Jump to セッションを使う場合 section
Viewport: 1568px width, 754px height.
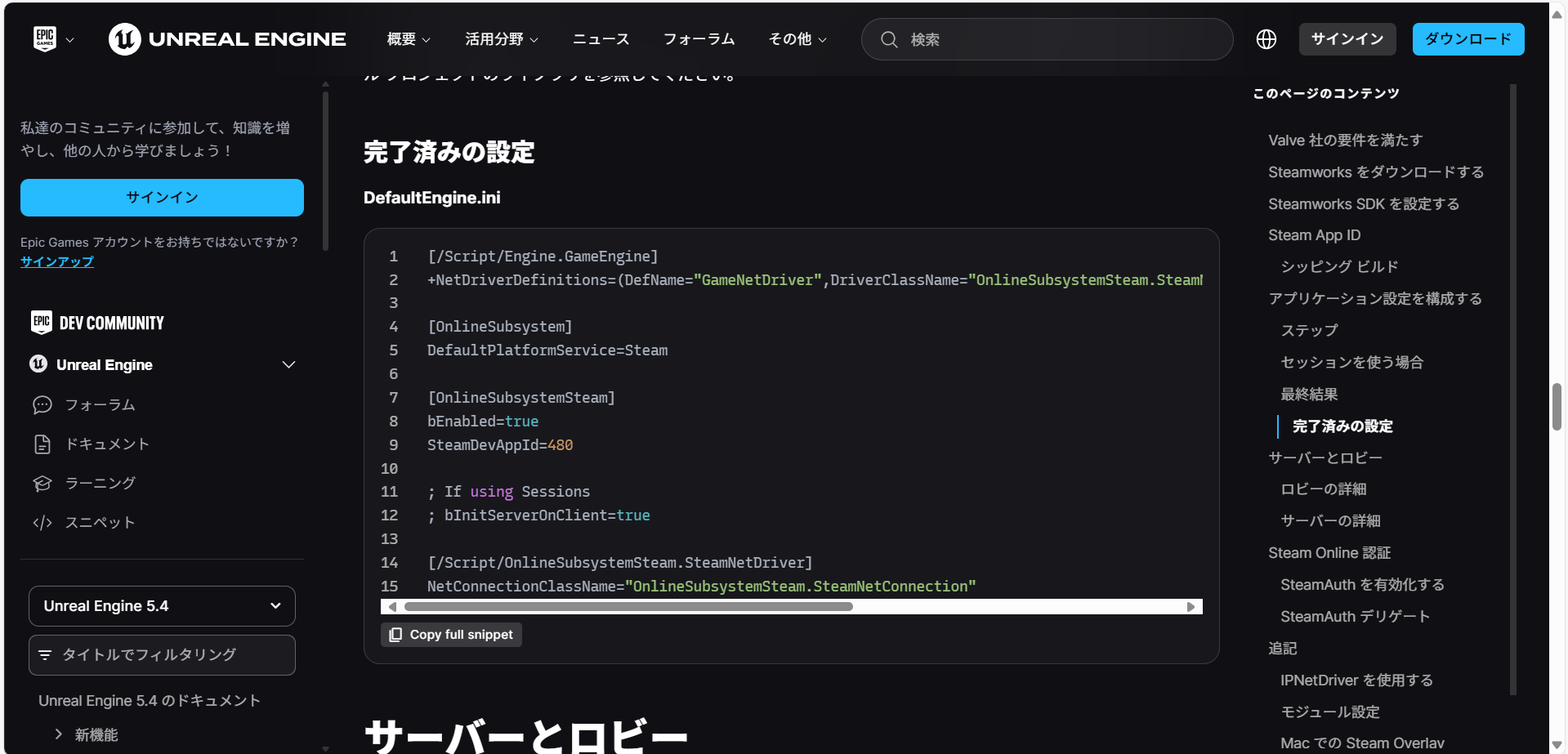point(1351,363)
